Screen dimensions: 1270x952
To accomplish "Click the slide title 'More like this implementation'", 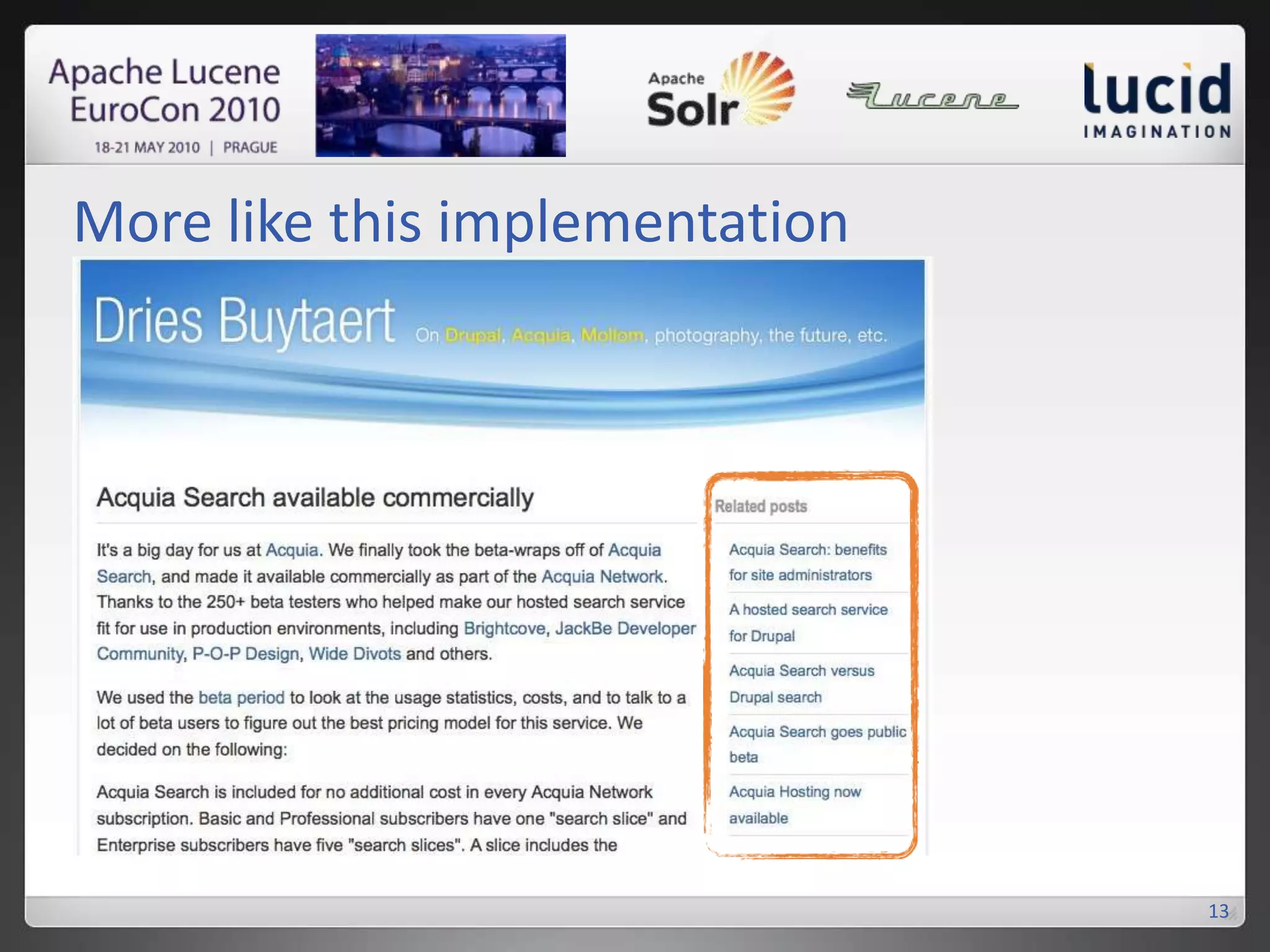I will (x=461, y=222).
